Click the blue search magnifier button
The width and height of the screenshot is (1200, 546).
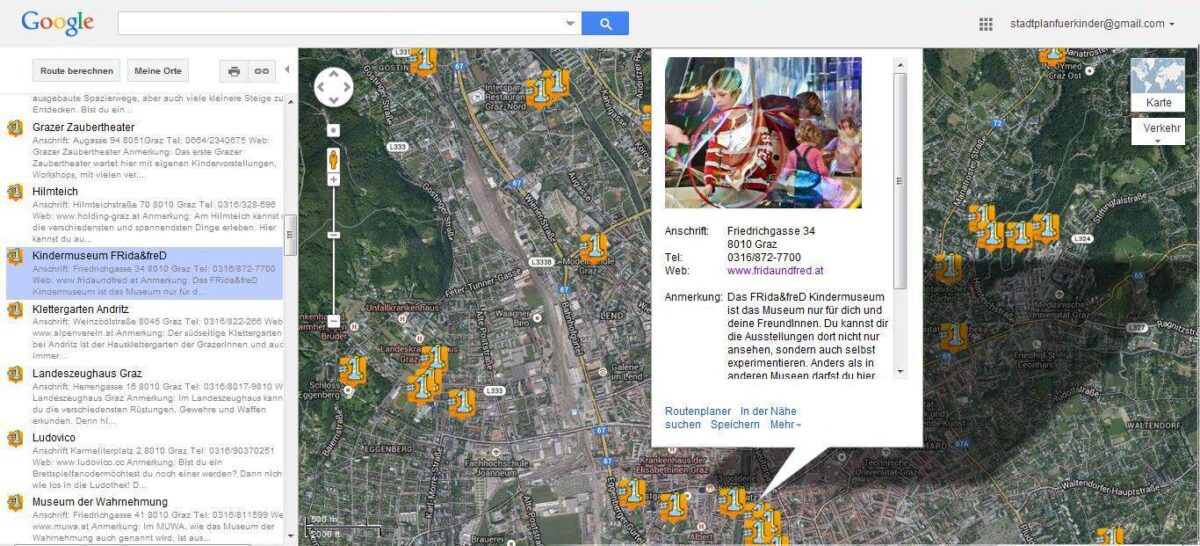pyautogui.click(x=605, y=24)
